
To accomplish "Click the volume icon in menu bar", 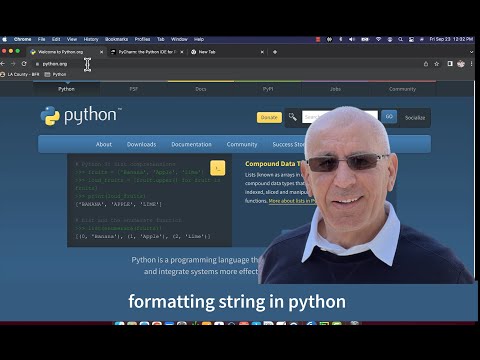I will click(x=352, y=39).
